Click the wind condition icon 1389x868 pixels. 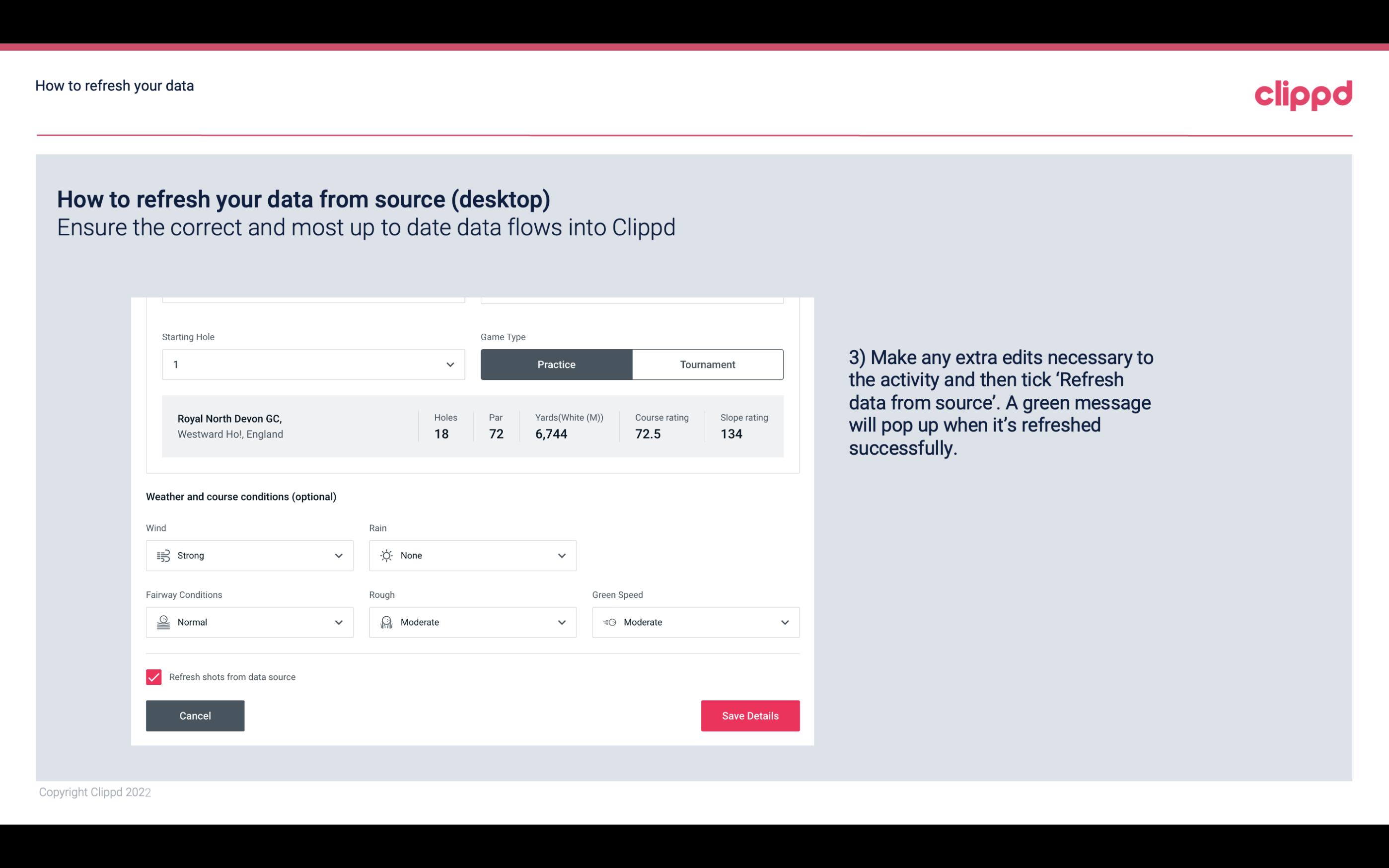pyautogui.click(x=163, y=555)
